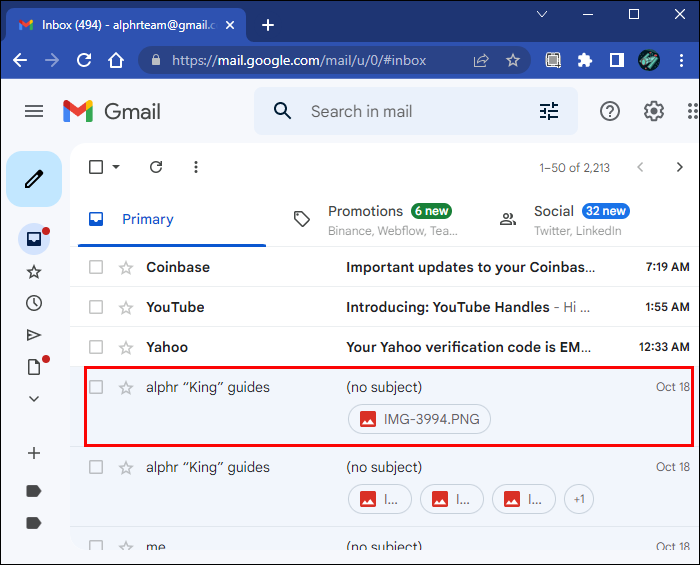Star the YouTube email
Screen dimensions: 700x565
(126, 307)
